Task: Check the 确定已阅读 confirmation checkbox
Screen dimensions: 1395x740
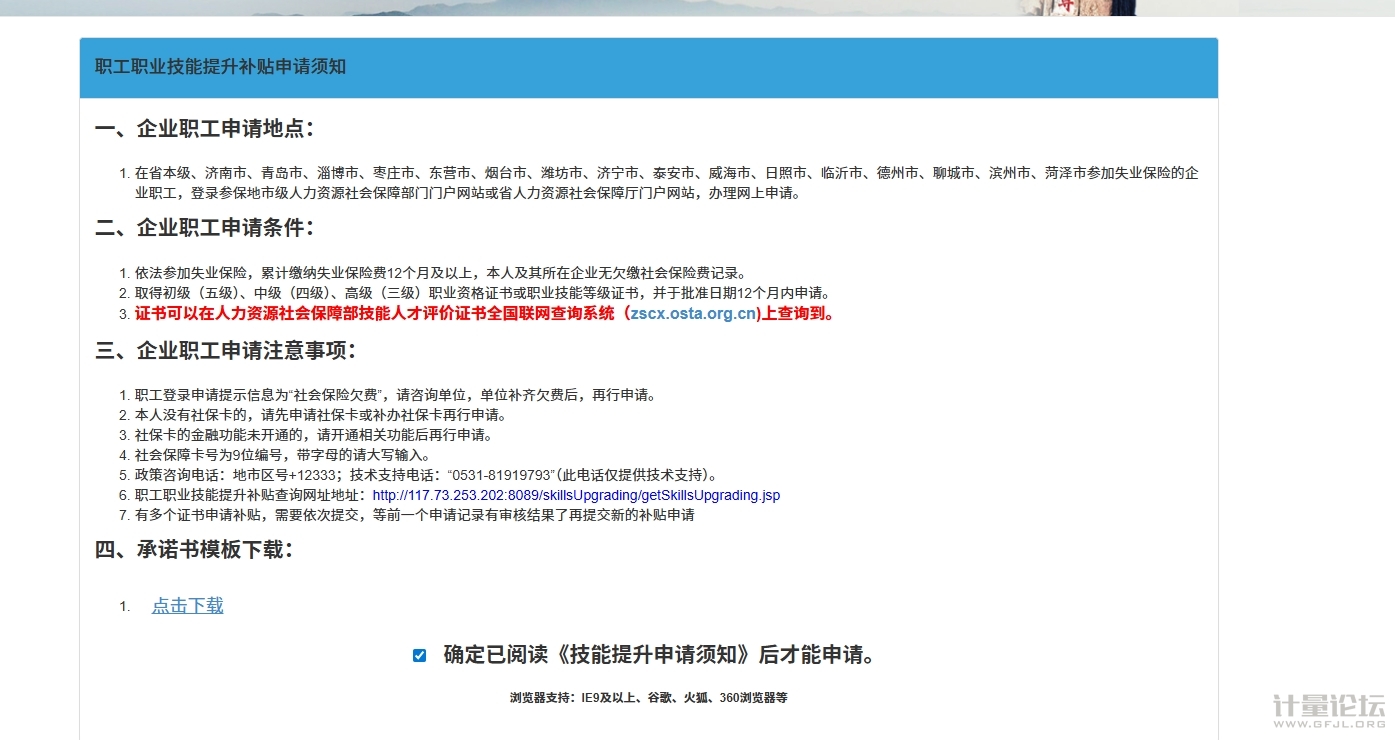Action: [x=419, y=656]
